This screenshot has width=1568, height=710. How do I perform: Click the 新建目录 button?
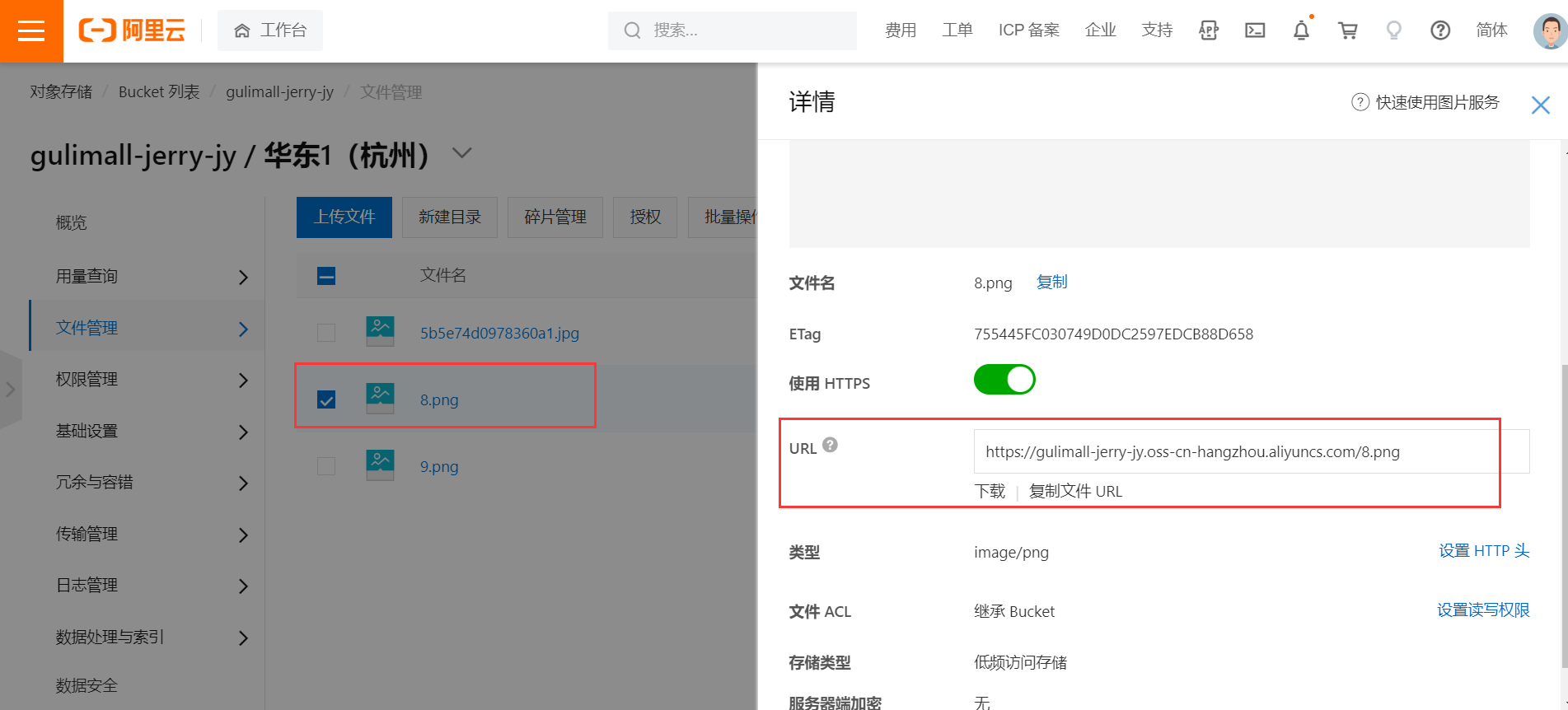(x=450, y=217)
